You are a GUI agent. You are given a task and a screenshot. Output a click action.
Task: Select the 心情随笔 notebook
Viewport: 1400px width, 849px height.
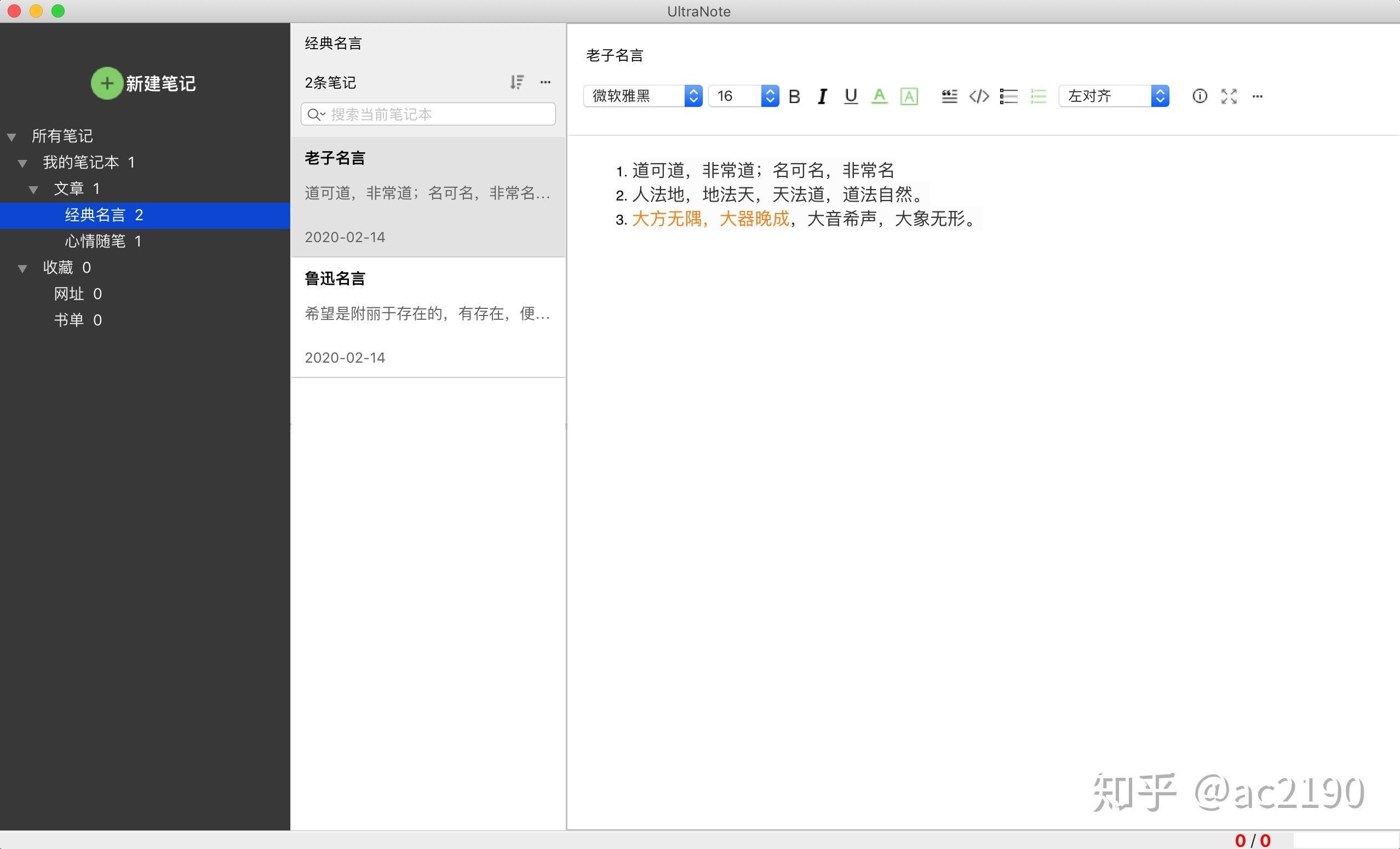pos(95,242)
